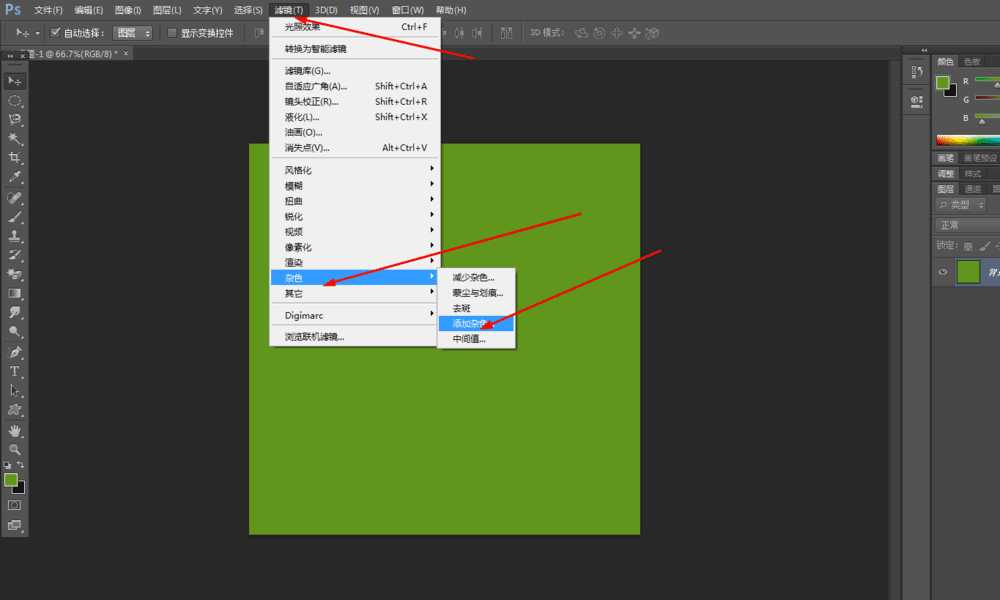Click the green layer thumbnail
The height and width of the screenshot is (600, 1000).
pyautogui.click(x=968, y=271)
